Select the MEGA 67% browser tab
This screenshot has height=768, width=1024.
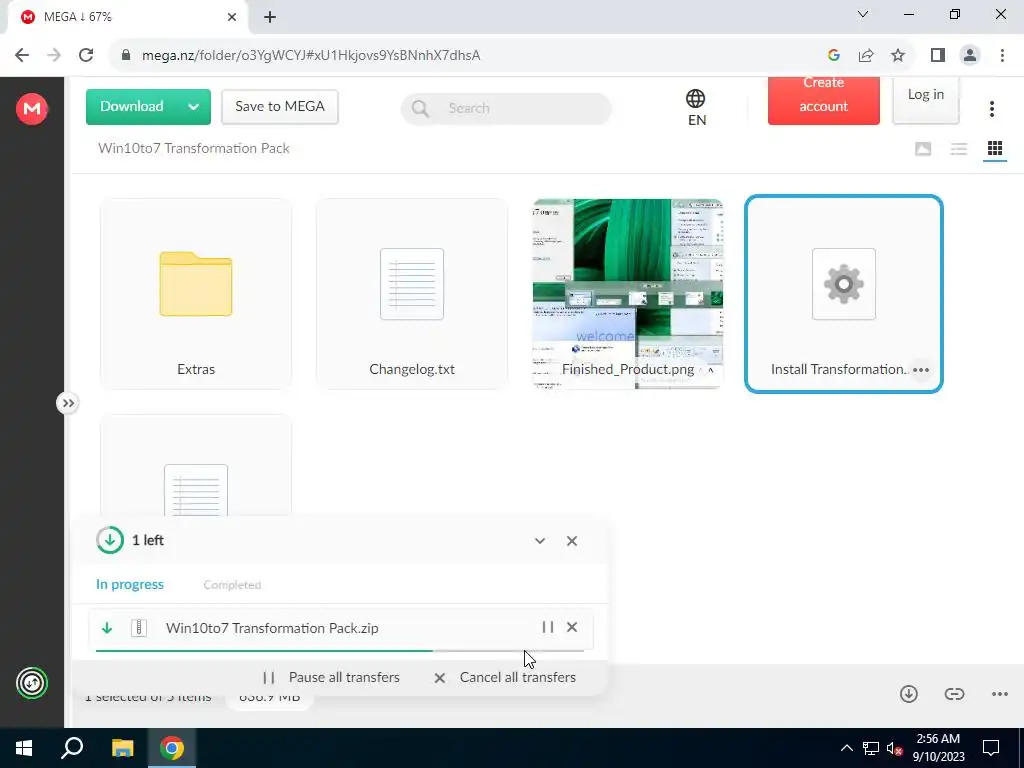coord(127,17)
